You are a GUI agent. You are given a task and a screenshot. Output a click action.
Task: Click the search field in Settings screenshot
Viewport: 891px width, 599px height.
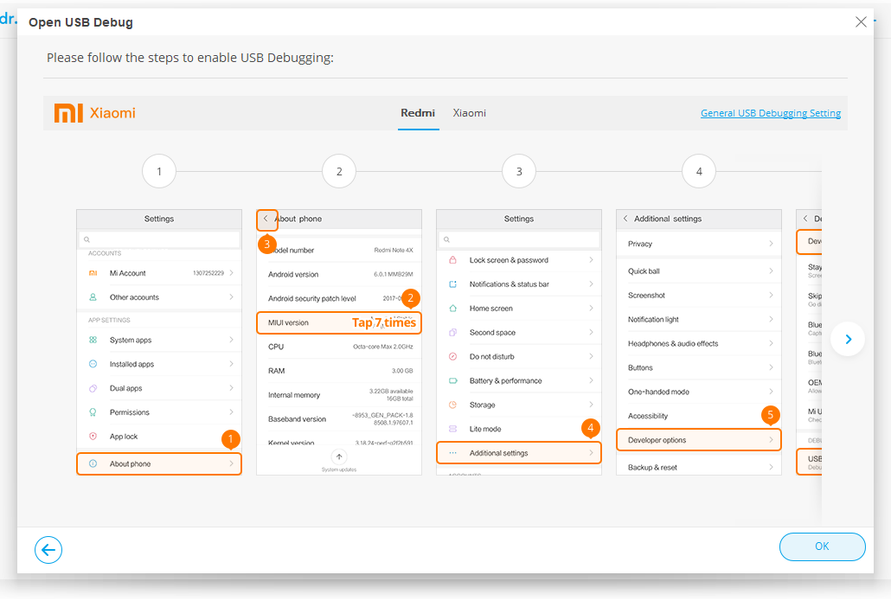159,240
